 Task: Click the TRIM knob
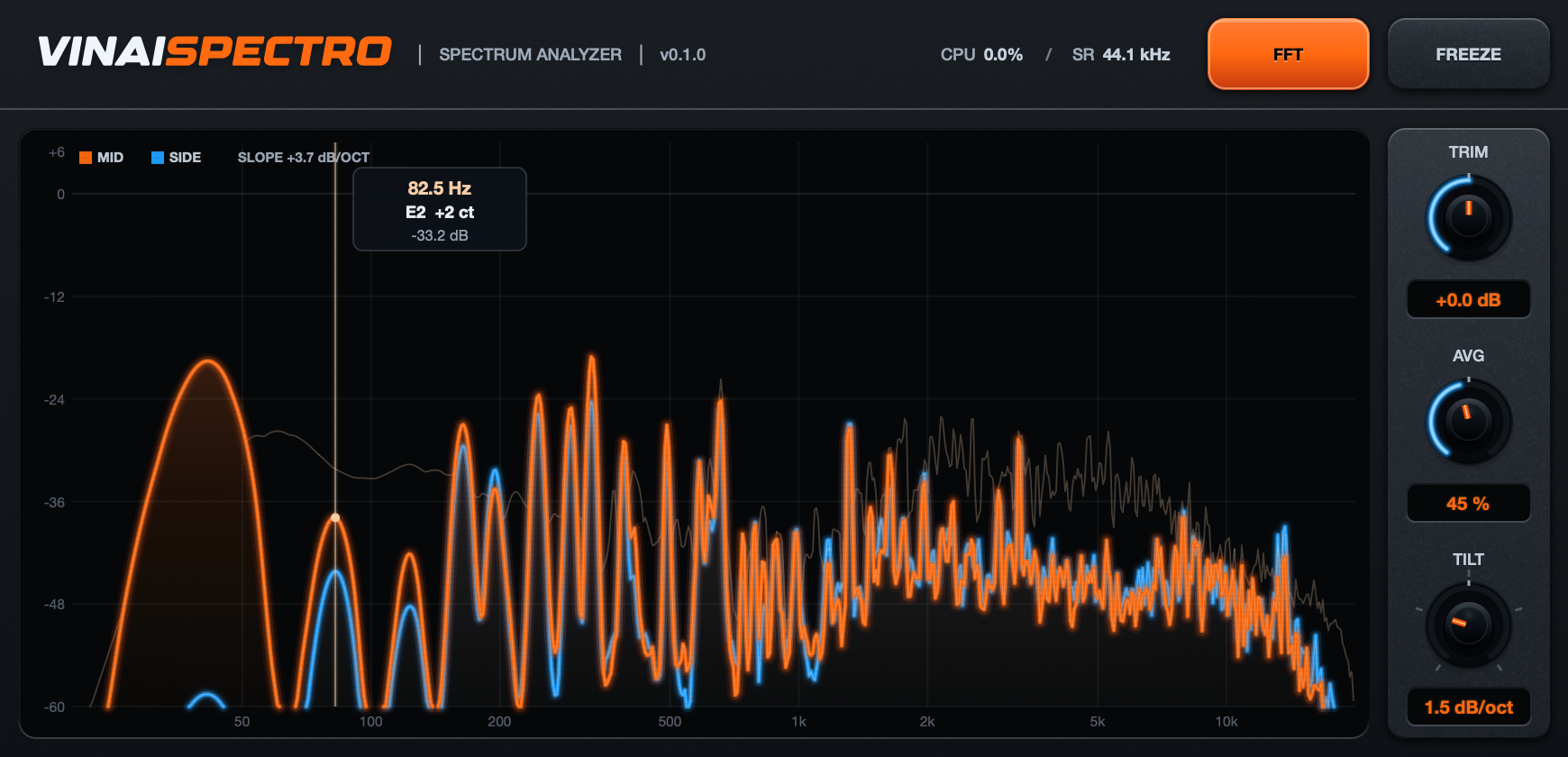click(1468, 218)
